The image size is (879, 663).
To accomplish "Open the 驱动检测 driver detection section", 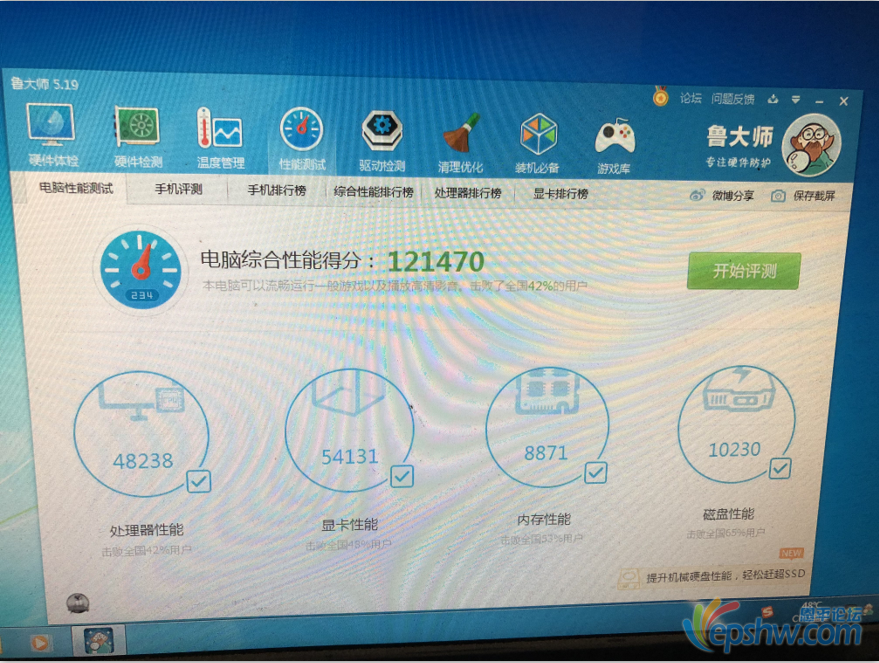I will [382, 141].
